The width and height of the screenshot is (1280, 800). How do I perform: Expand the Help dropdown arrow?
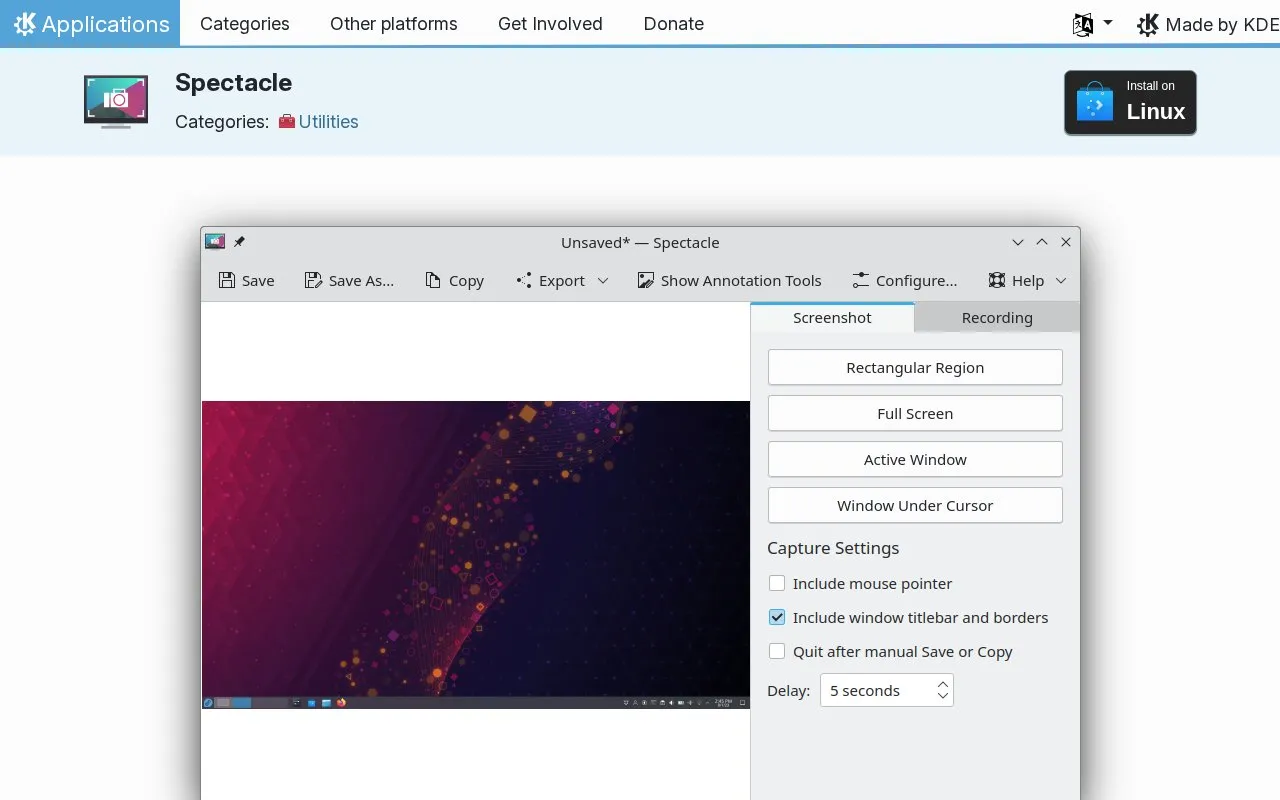pos(1061,281)
